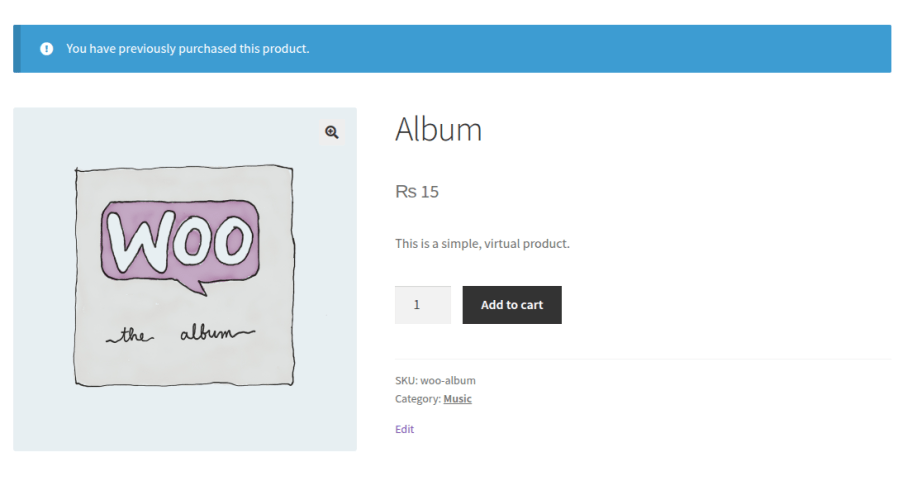Click the "previously purchased" notice message
This screenshot has width=898, height=481.
pyautogui.click(x=188, y=48)
